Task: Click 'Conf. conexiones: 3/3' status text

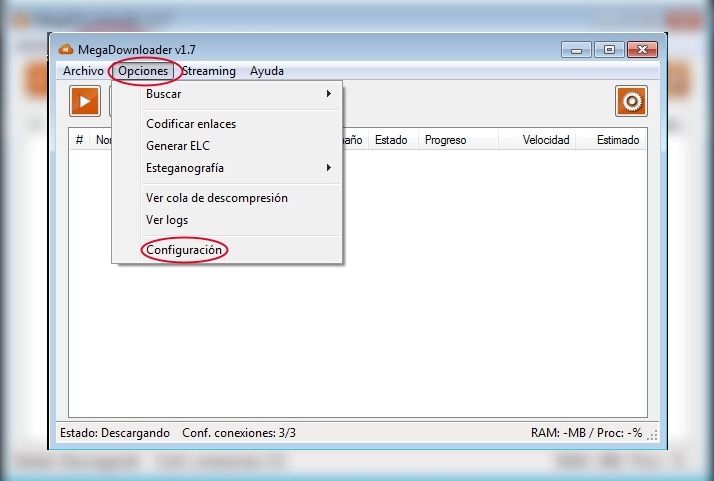Action: [x=239, y=433]
